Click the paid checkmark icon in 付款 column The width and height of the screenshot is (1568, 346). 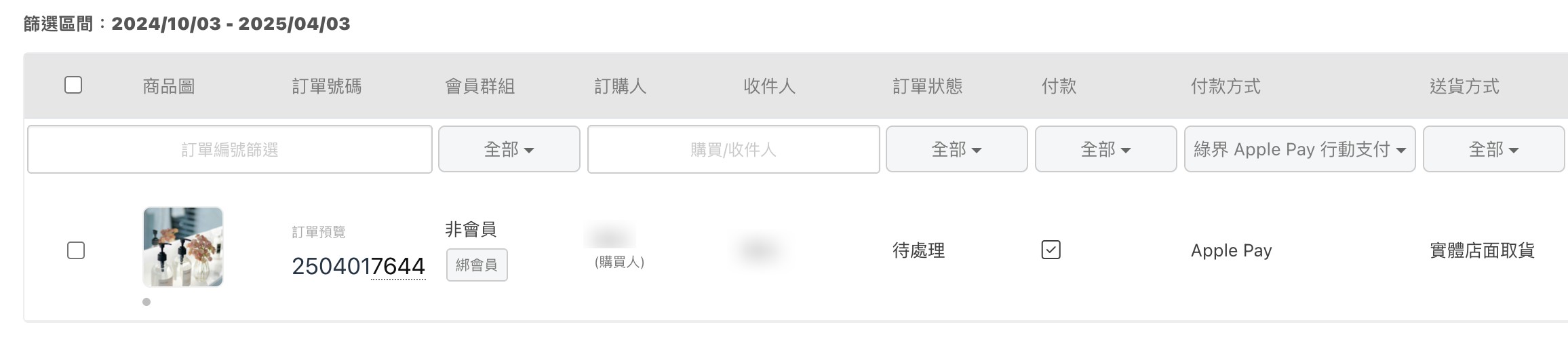pos(1051,250)
